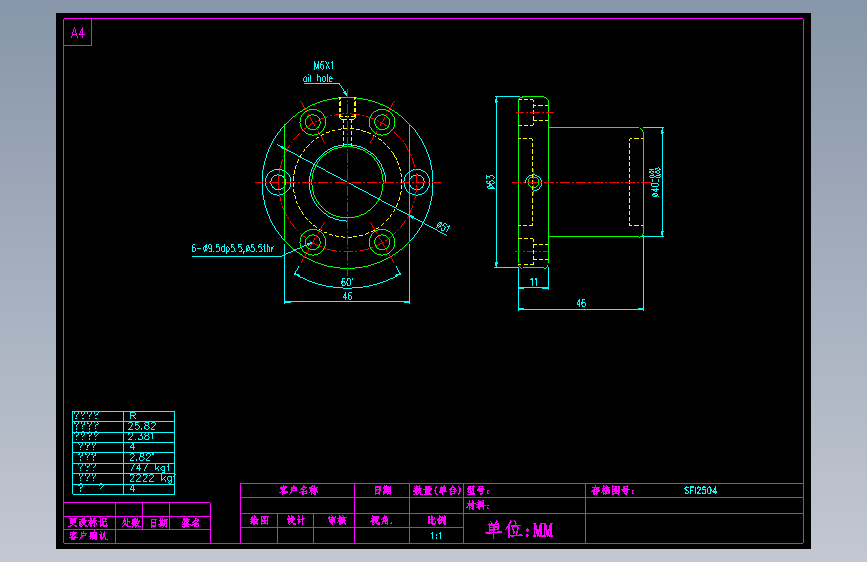This screenshot has height=562, width=867.
Task: Click the 25.82 value in parameter table
Action: click(142, 426)
